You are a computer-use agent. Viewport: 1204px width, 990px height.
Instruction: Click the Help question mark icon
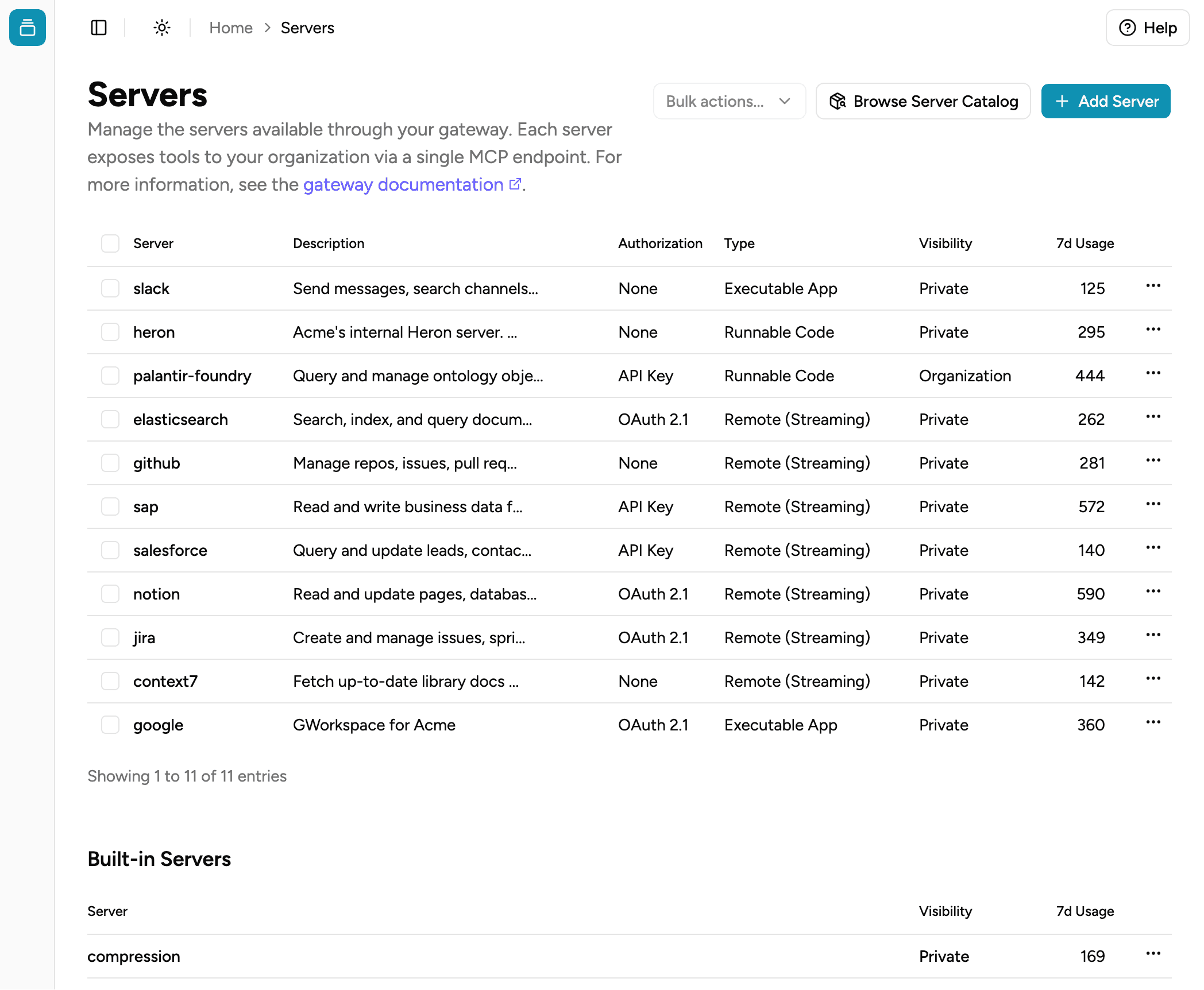point(1126,28)
